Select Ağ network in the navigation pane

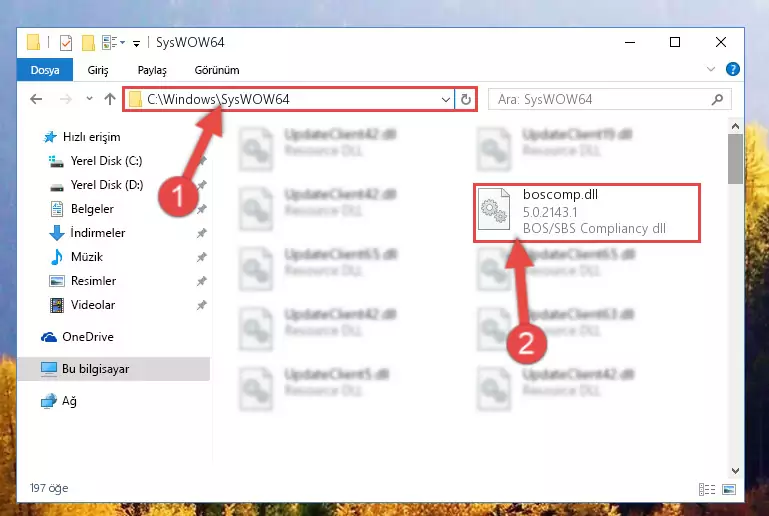click(x=69, y=401)
